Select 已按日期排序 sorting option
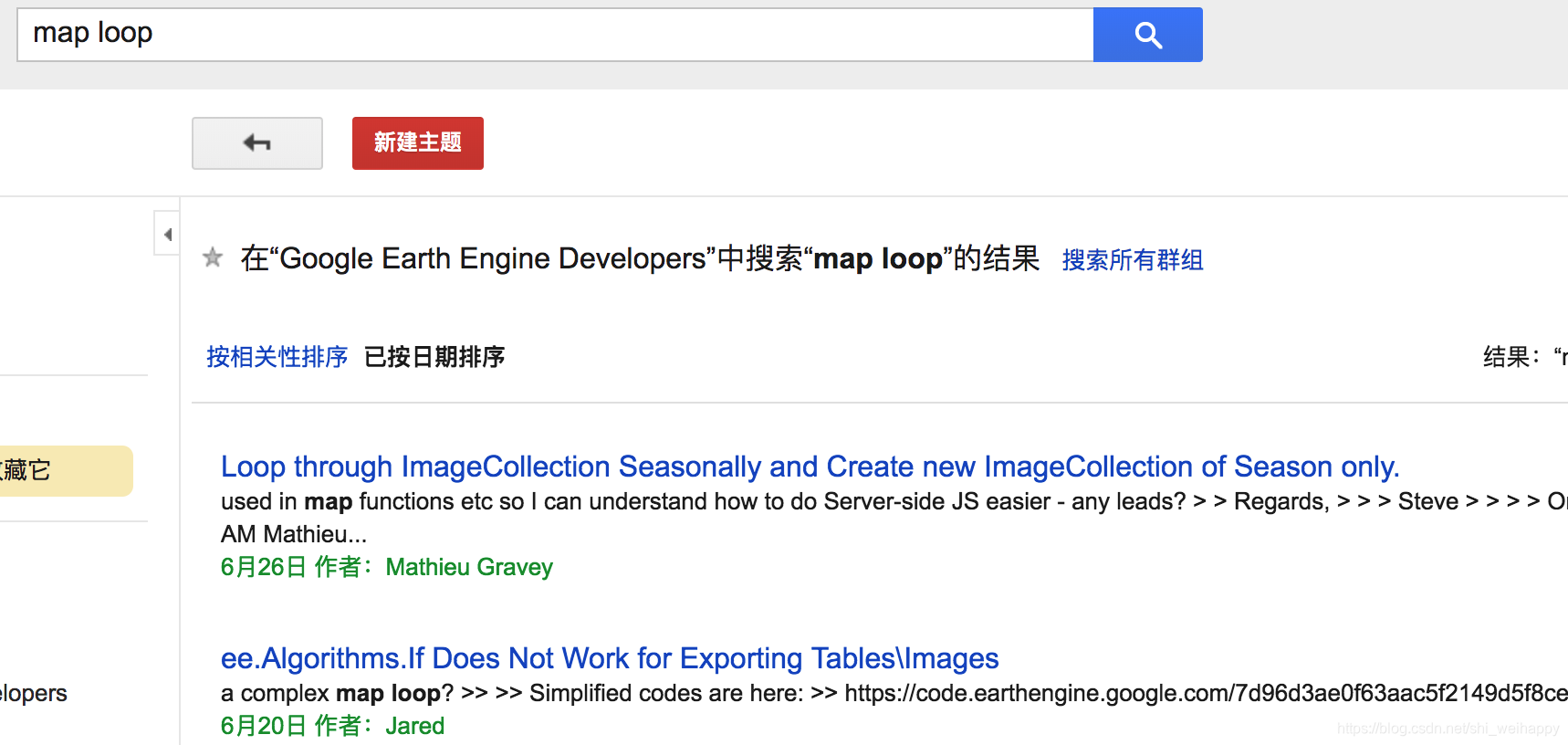This screenshot has height=745, width=1568. (x=434, y=357)
